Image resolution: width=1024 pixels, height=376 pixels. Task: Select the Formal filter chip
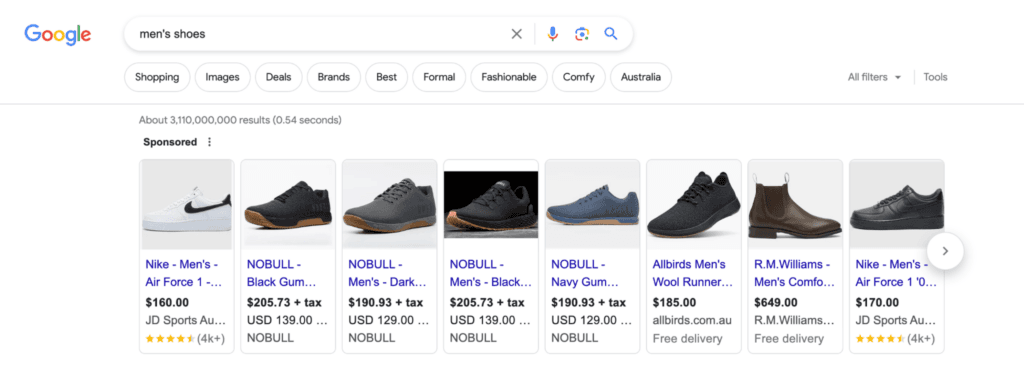pyautogui.click(x=439, y=77)
